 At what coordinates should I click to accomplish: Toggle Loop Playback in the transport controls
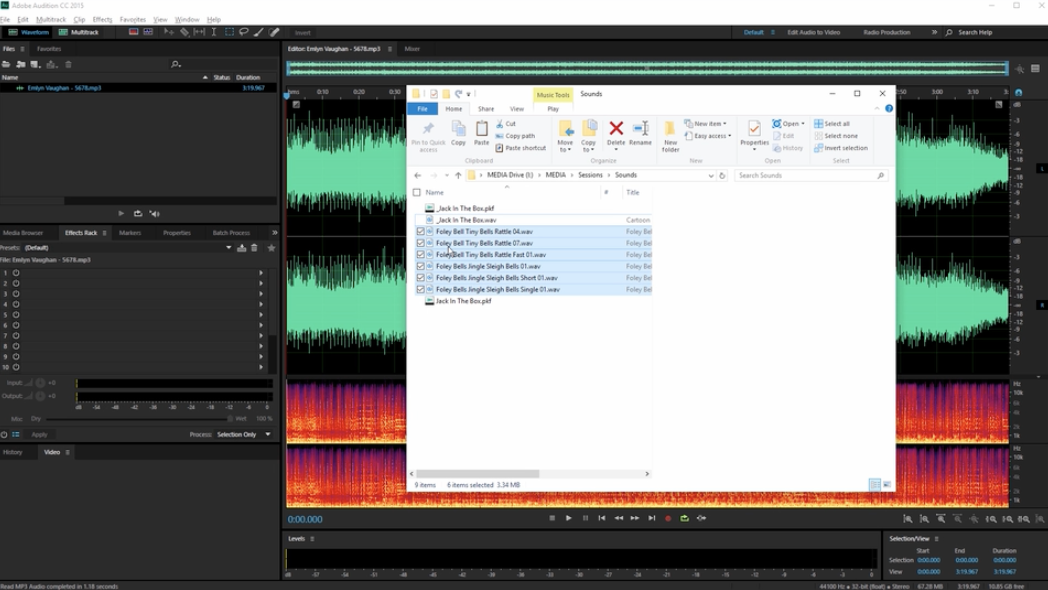pyautogui.click(x=685, y=518)
